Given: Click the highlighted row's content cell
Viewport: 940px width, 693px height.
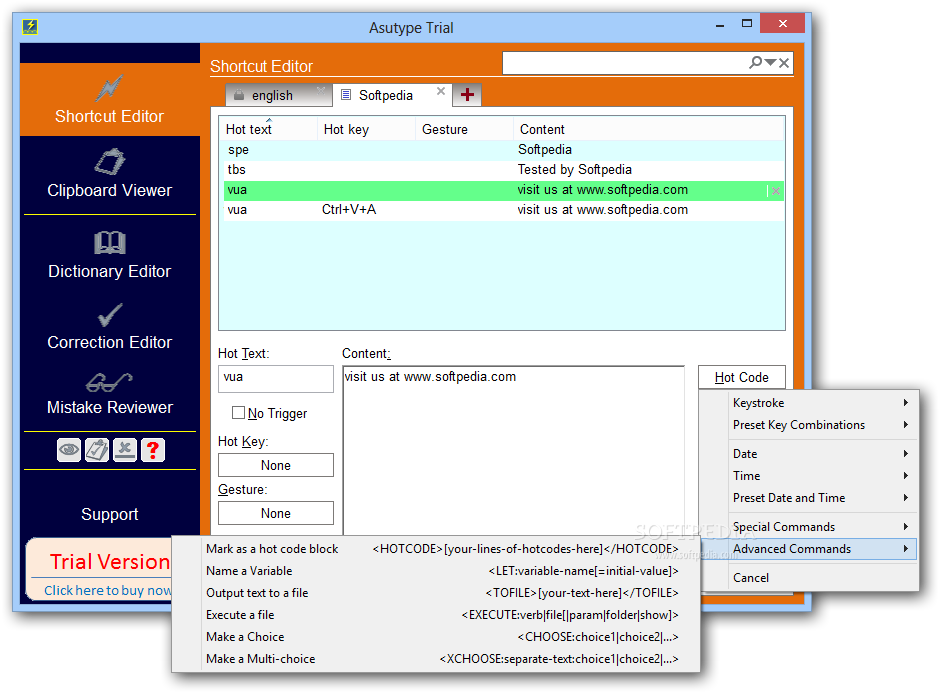Looking at the screenshot, I should click(602, 190).
